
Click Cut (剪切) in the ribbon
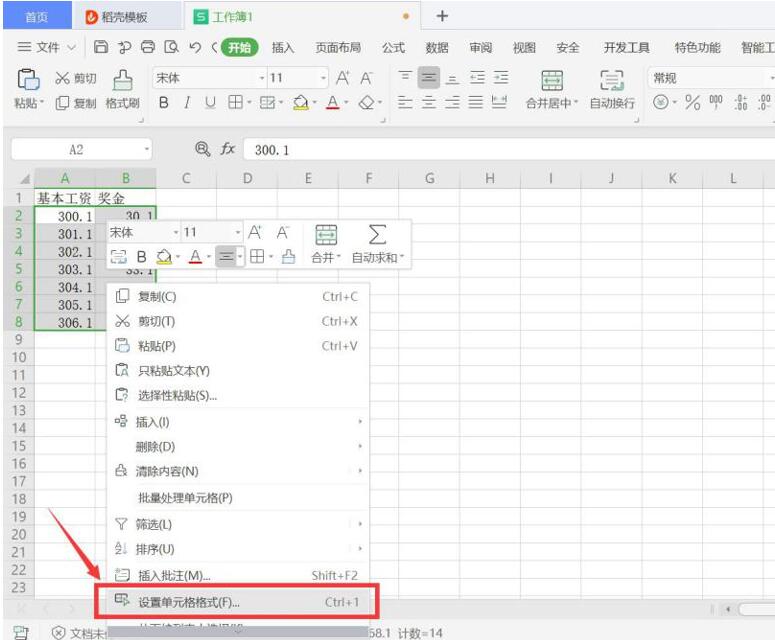pos(76,78)
